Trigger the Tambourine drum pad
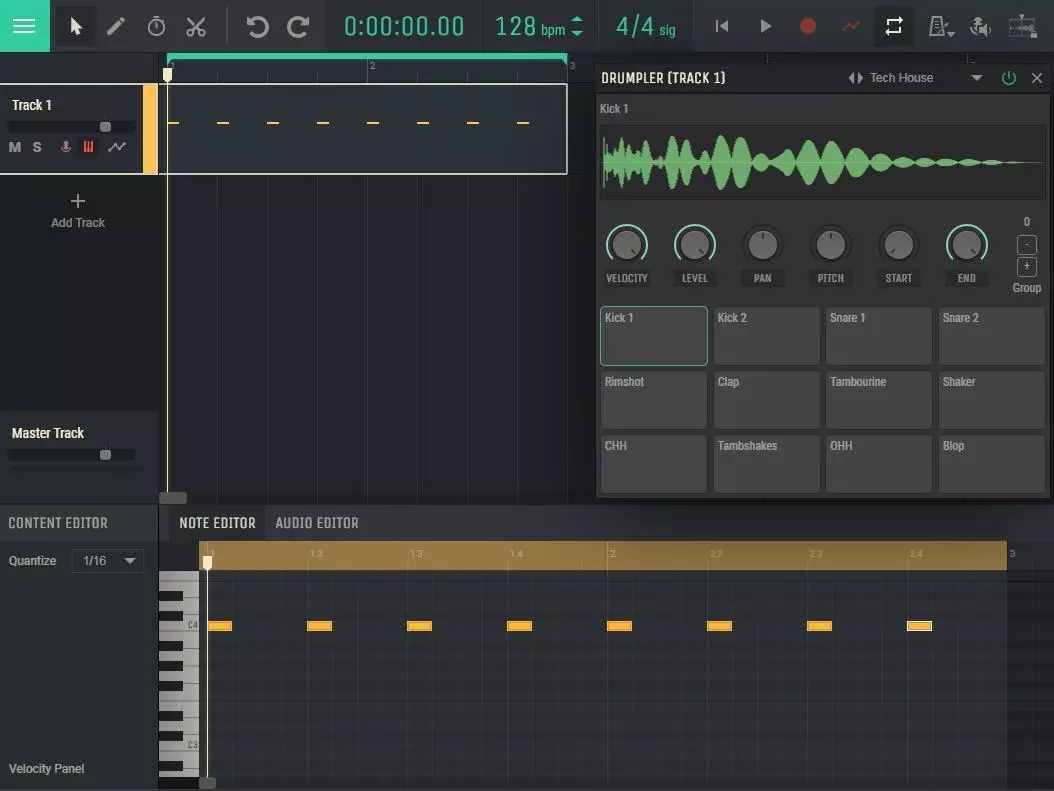Image resolution: width=1054 pixels, height=791 pixels. tap(879, 400)
